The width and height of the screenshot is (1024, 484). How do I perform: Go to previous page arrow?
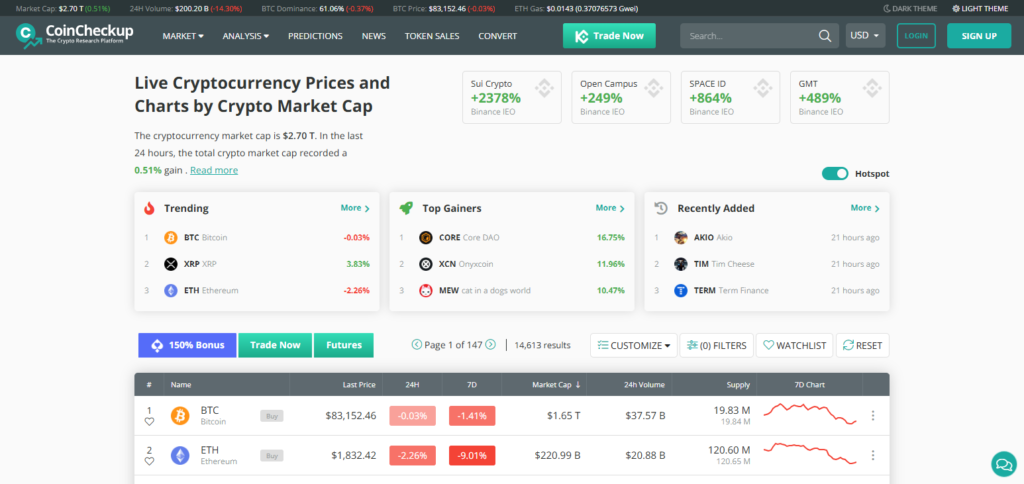coord(417,345)
